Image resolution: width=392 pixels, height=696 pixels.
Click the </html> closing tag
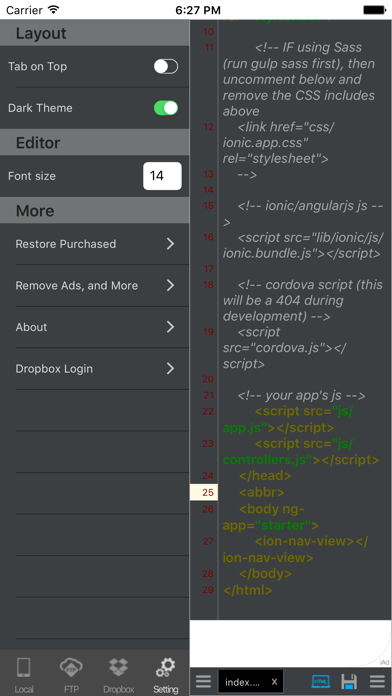pos(248,590)
